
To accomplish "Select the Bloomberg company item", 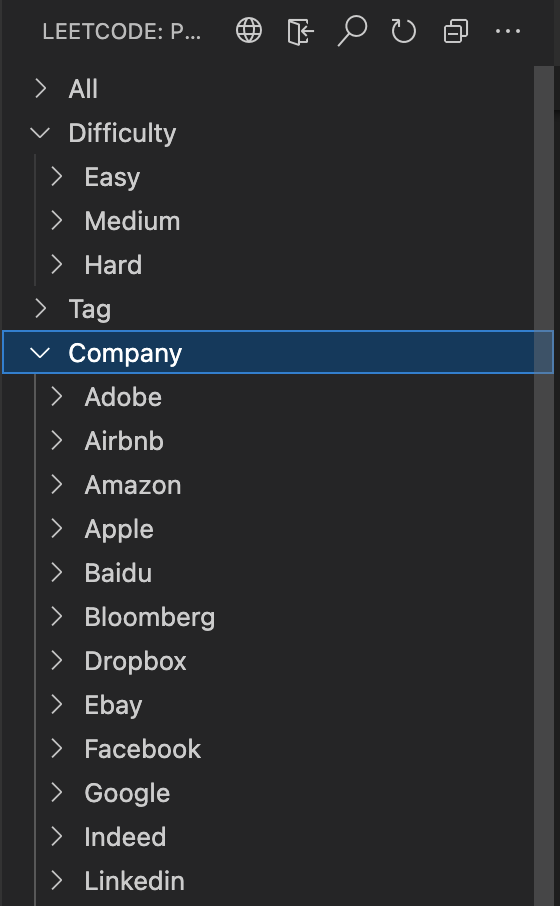I will [150, 617].
